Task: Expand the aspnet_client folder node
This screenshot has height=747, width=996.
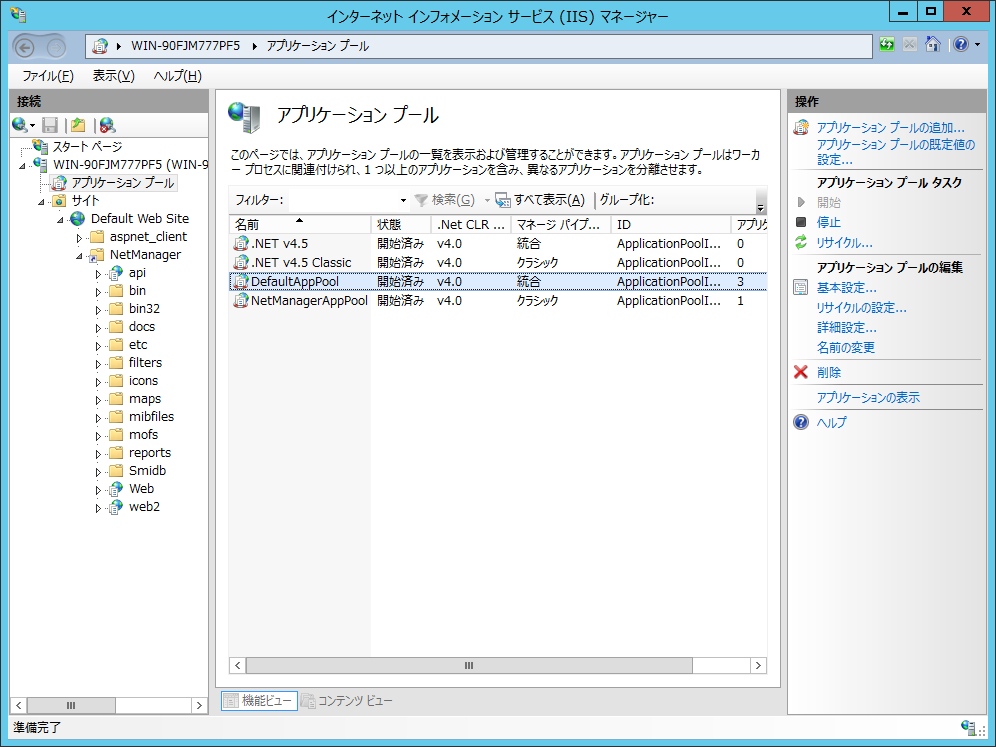Action: 79,238
